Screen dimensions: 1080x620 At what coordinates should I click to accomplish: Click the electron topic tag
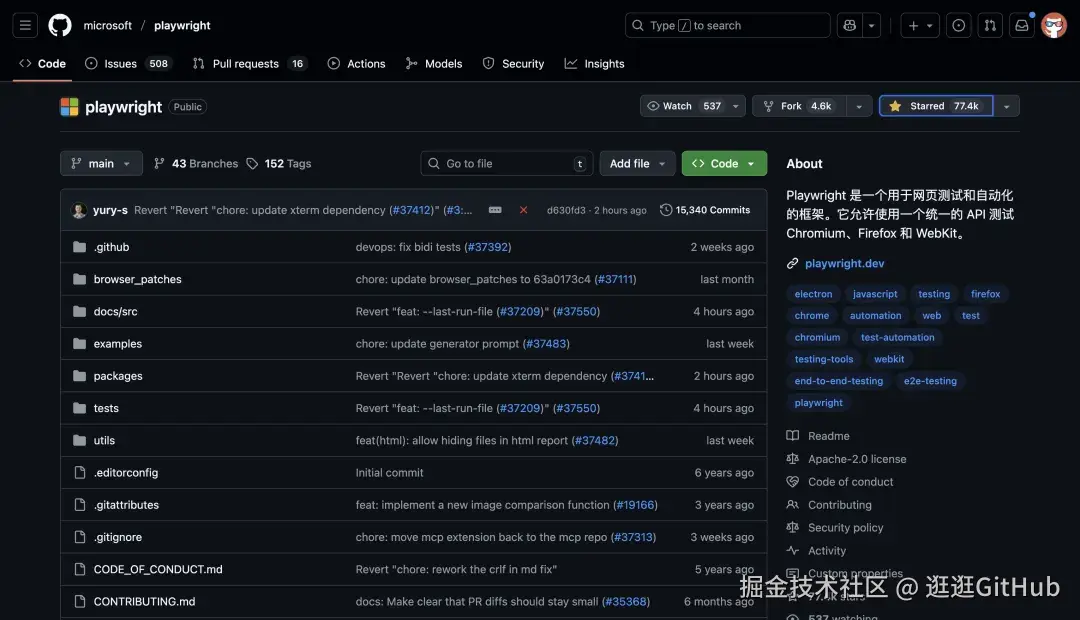pyautogui.click(x=813, y=293)
